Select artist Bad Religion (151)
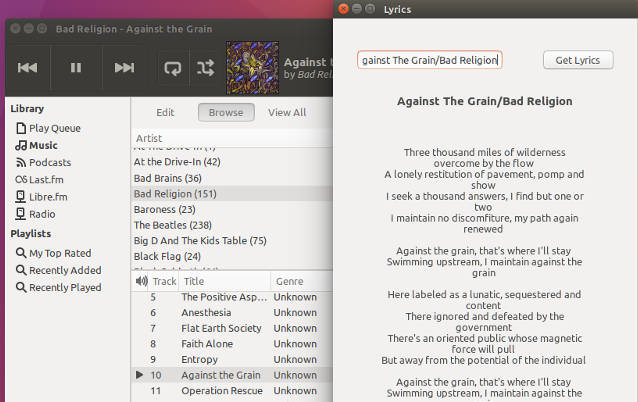Viewport: 638px width, 402px height. pos(232,194)
